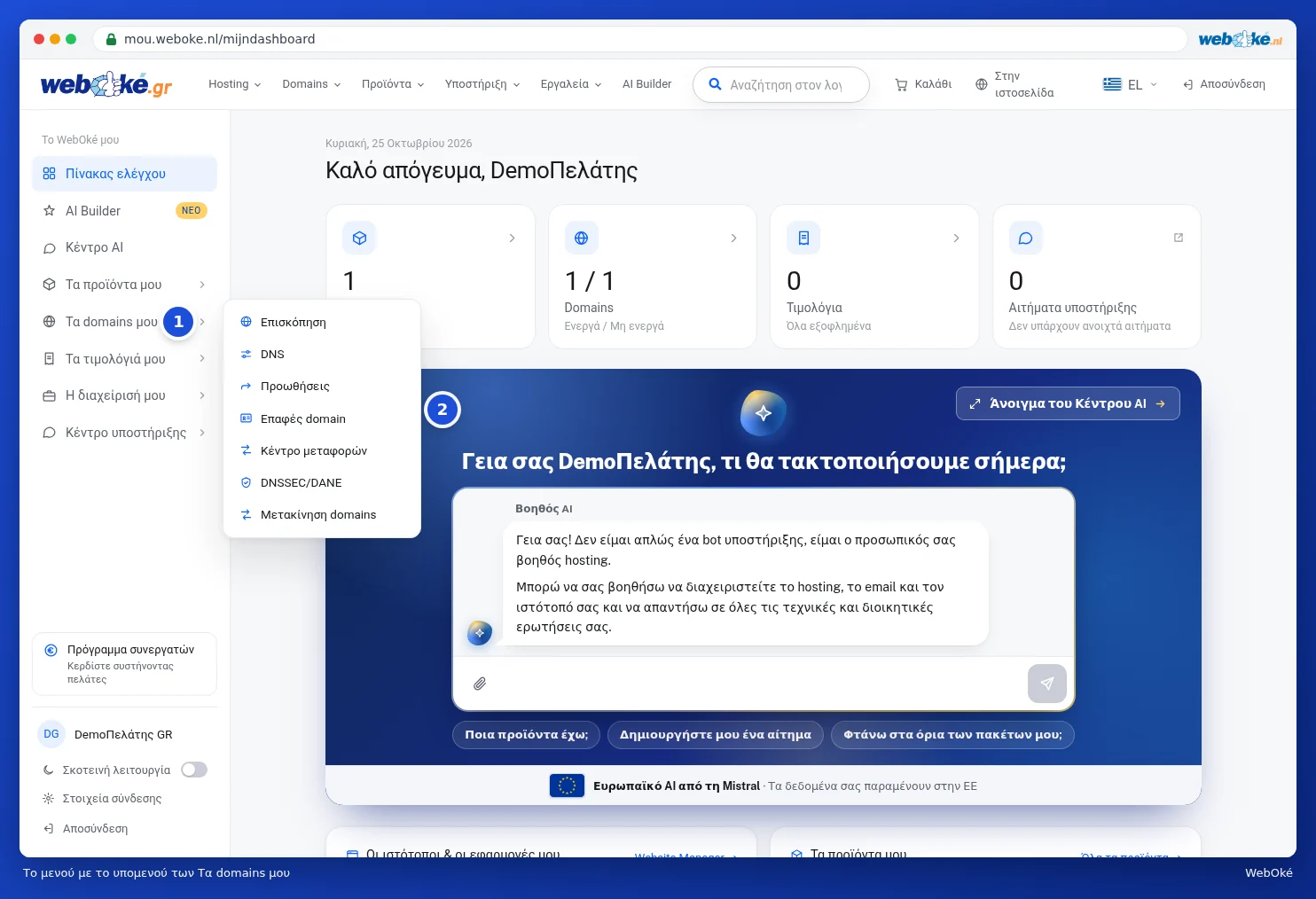Click the Greek flag language icon
This screenshot has width=1316, height=899.
(x=1112, y=84)
